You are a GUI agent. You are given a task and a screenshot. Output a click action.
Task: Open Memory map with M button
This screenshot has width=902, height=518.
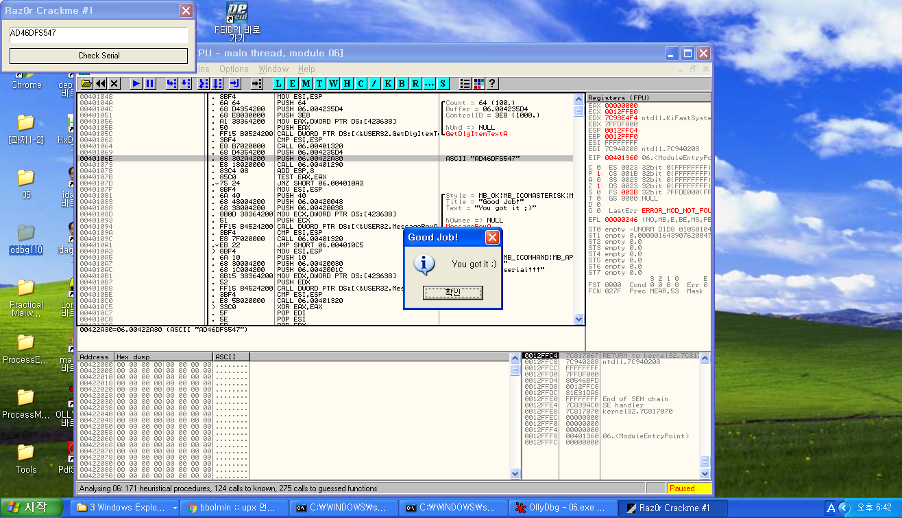pos(306,84)
